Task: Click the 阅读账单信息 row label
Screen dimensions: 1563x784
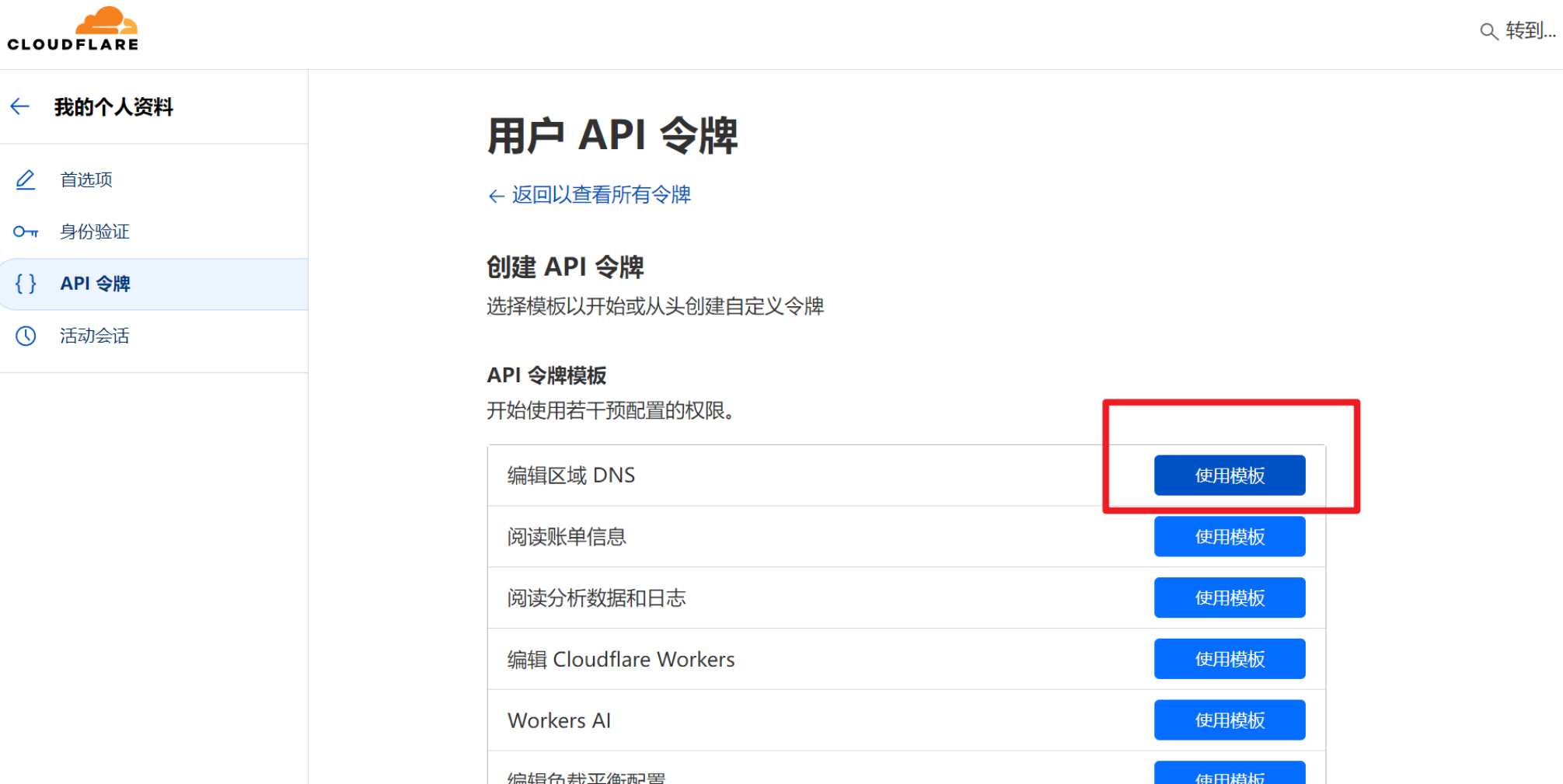Action: tap(567, 536)
